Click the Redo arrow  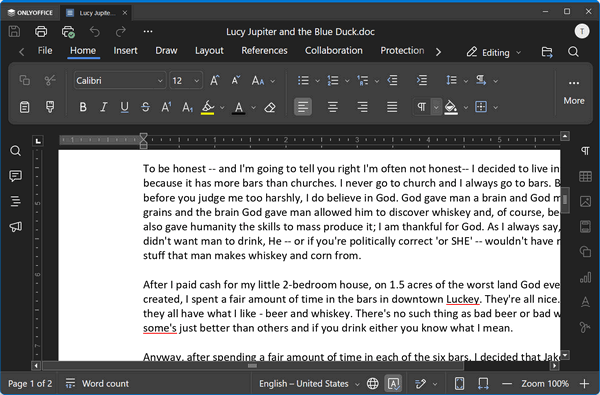121,31
